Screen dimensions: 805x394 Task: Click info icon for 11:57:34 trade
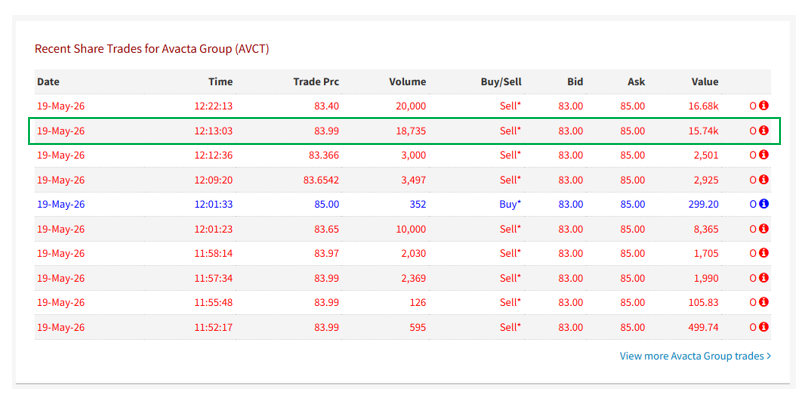coord(763,278)
